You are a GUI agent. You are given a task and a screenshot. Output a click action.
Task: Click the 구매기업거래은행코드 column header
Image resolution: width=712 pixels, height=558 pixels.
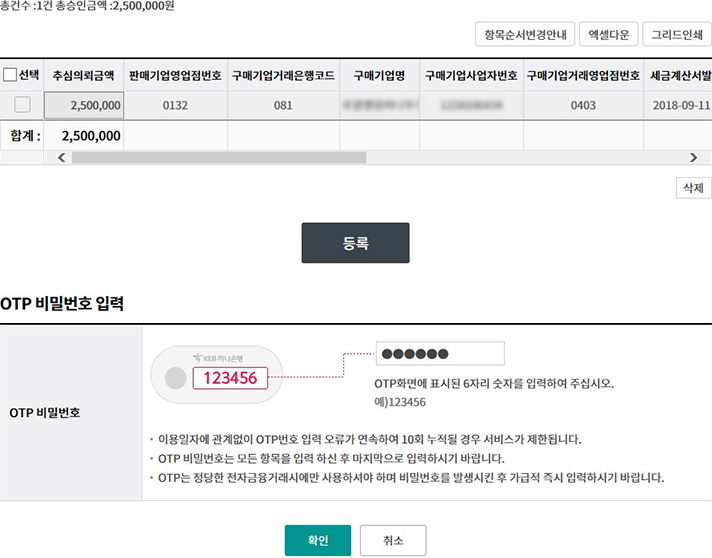[x=283, y=75]
